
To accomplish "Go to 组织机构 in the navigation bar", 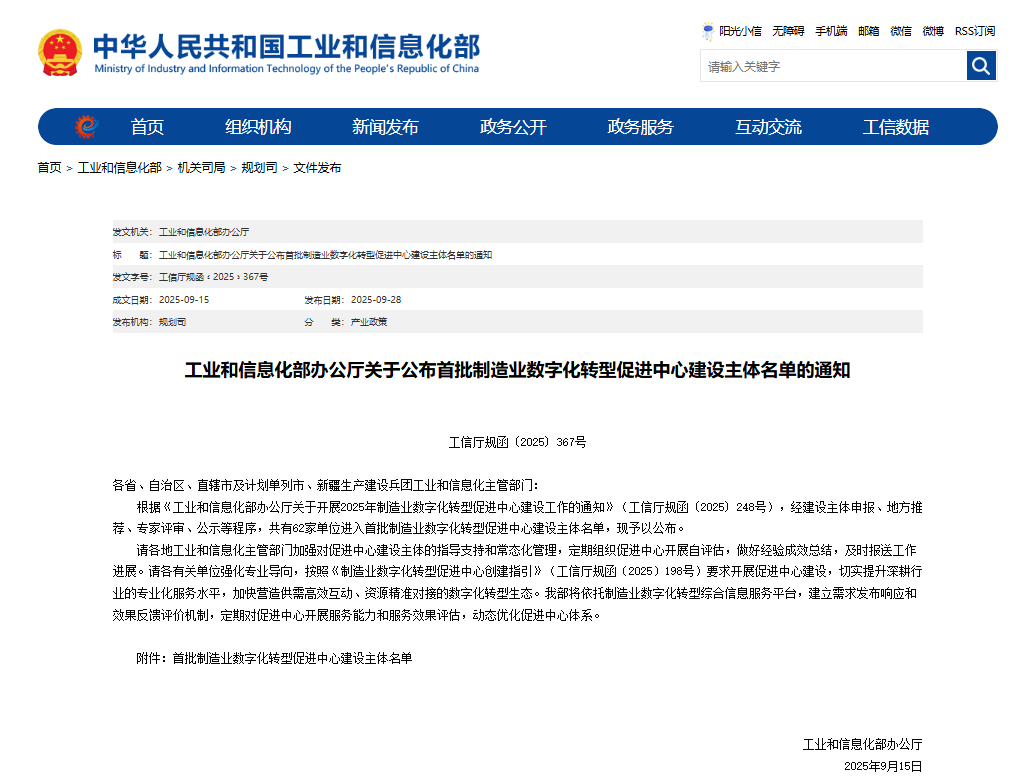I will [x=258, y=127].
